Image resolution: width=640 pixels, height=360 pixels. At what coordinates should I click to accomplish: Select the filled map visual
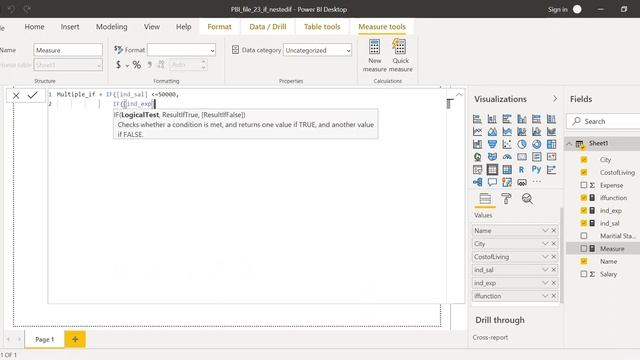(x=492, y=157)
